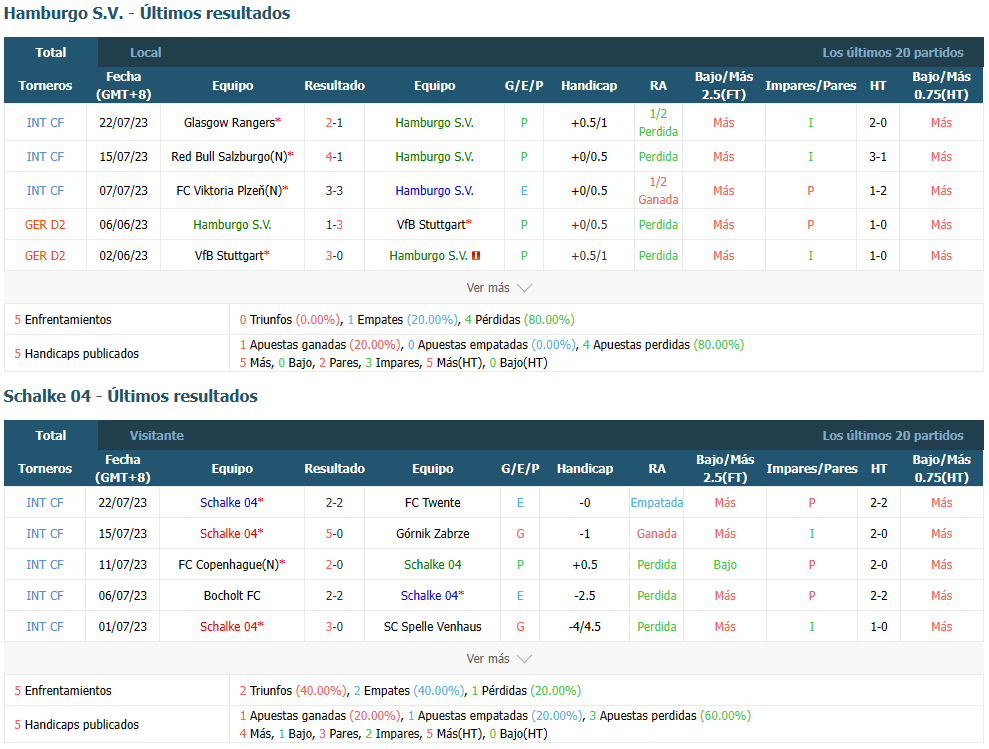Click GER D2 tournament in 02/06/23 row
This screenshot has height=749, width=989.
coord(45,256)
